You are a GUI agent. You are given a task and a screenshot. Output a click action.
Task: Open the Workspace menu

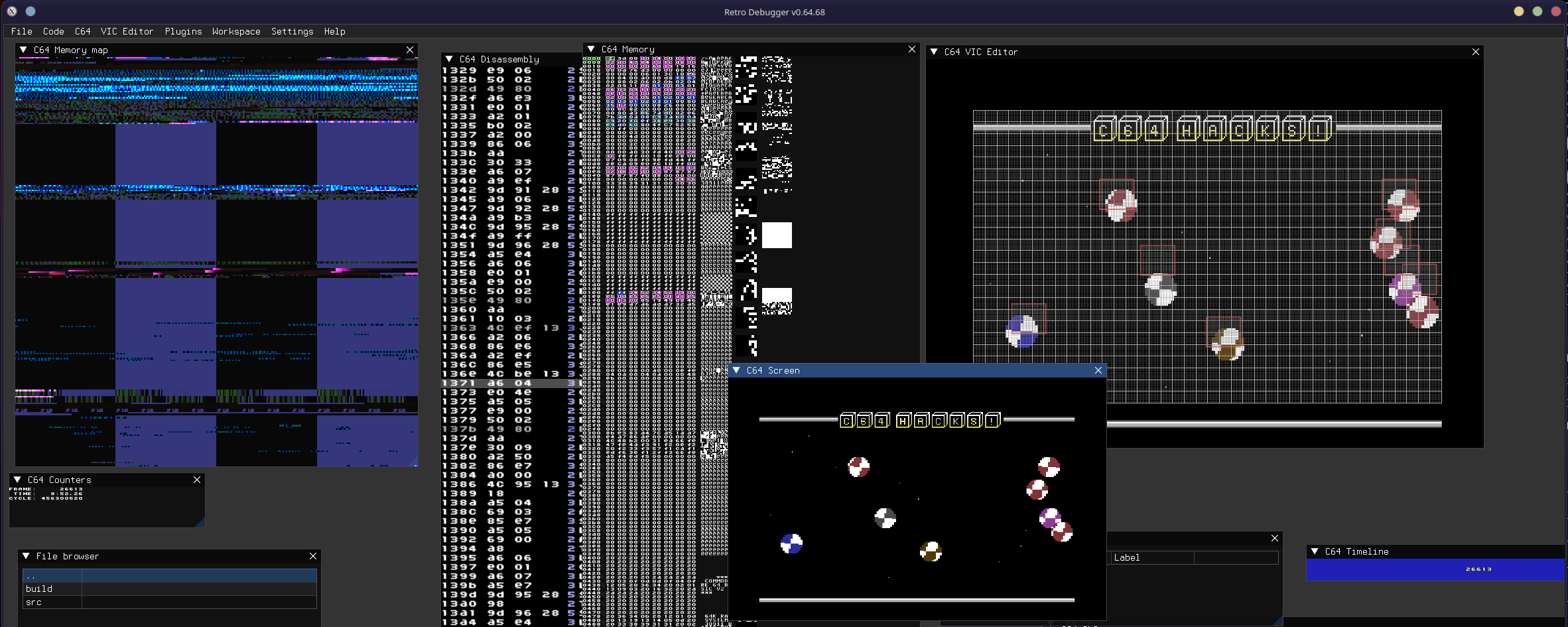pyautogui.click(x=236, y=31)
